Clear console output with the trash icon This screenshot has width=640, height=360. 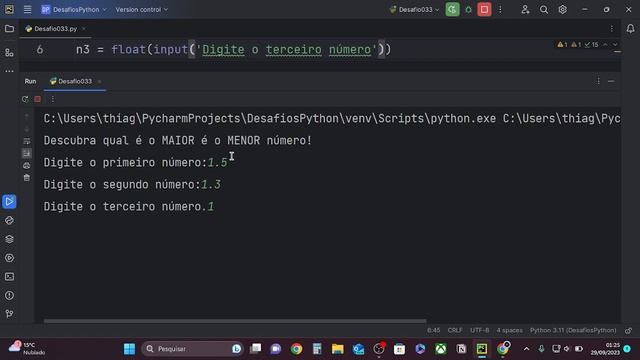click(27, 178)
